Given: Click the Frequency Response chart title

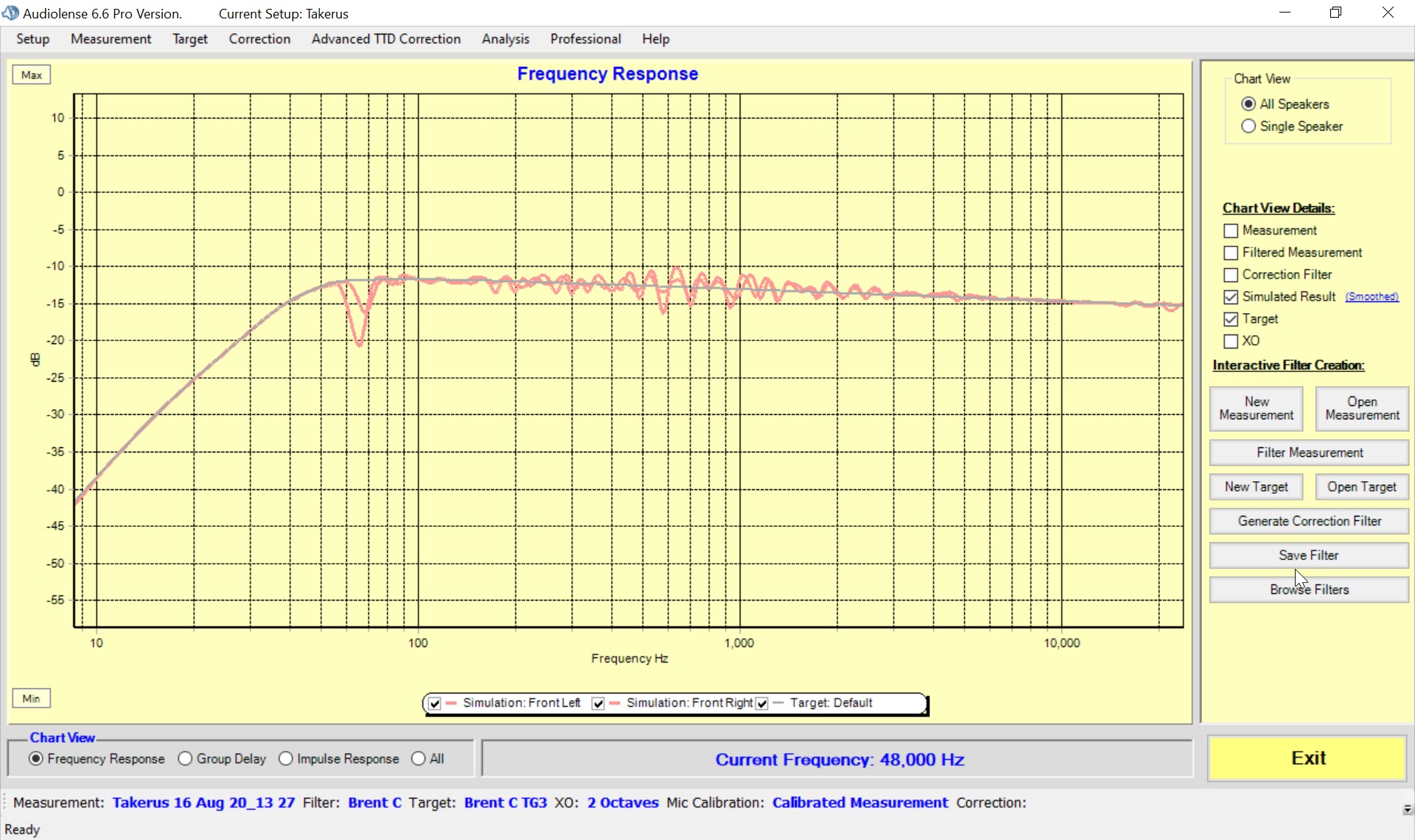Looking at the screenshot, I should tap(607, 74).
